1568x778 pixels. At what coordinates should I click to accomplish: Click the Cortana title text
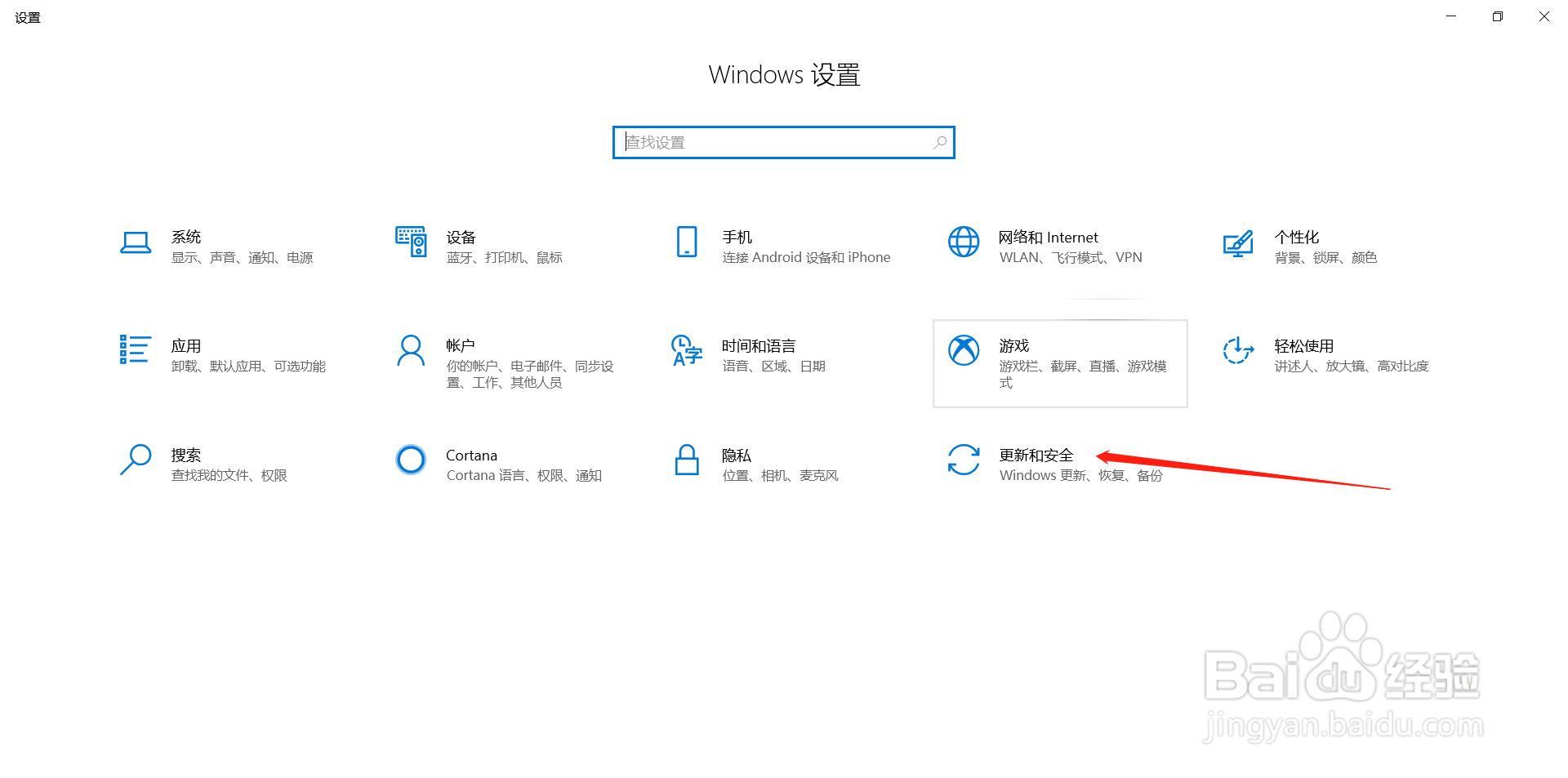(471, 455)
